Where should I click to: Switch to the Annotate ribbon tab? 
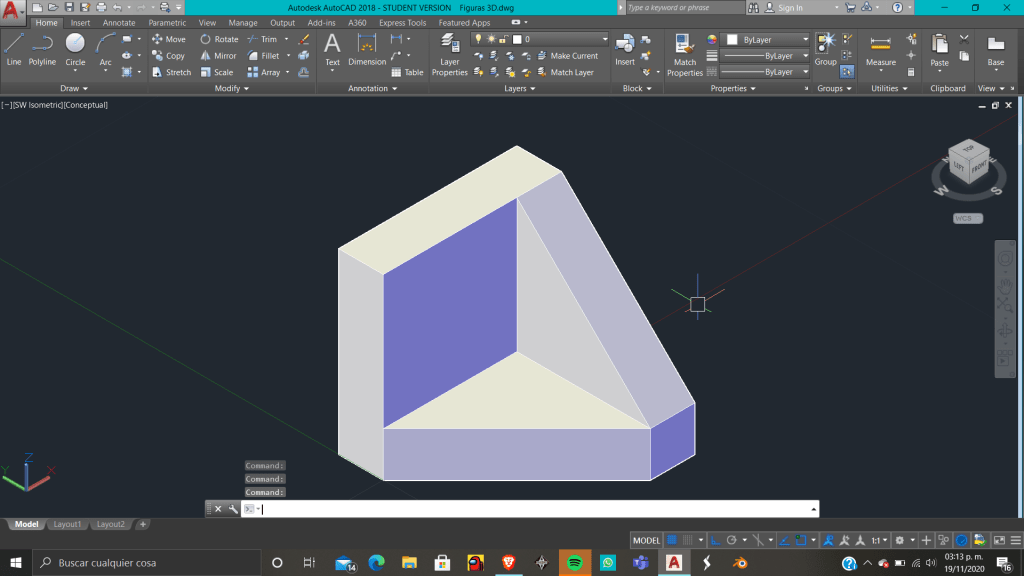[x=119, y=22]
